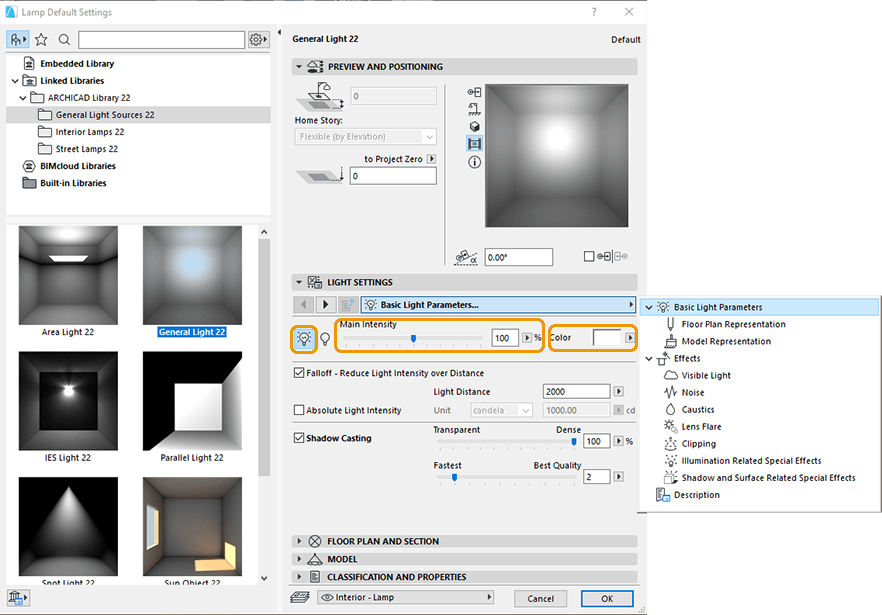Click the shadow Transparent-Dense slider
Viewport: 882px width, 615px height.
507,442
